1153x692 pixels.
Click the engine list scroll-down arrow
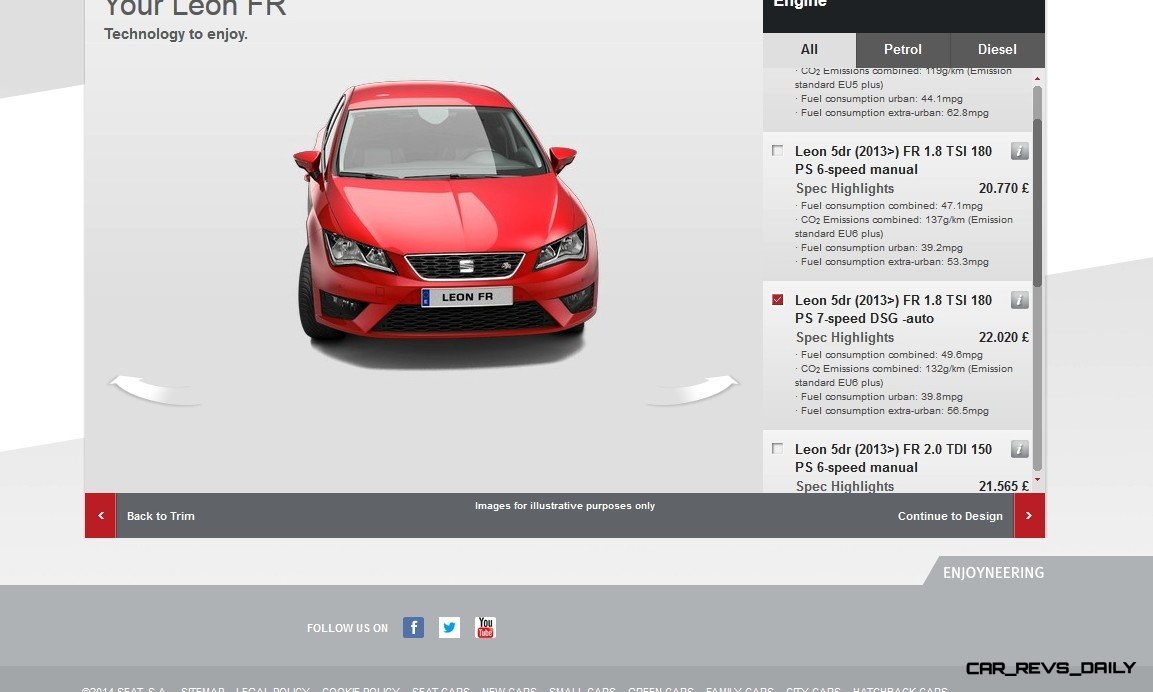pos(1038,479)
